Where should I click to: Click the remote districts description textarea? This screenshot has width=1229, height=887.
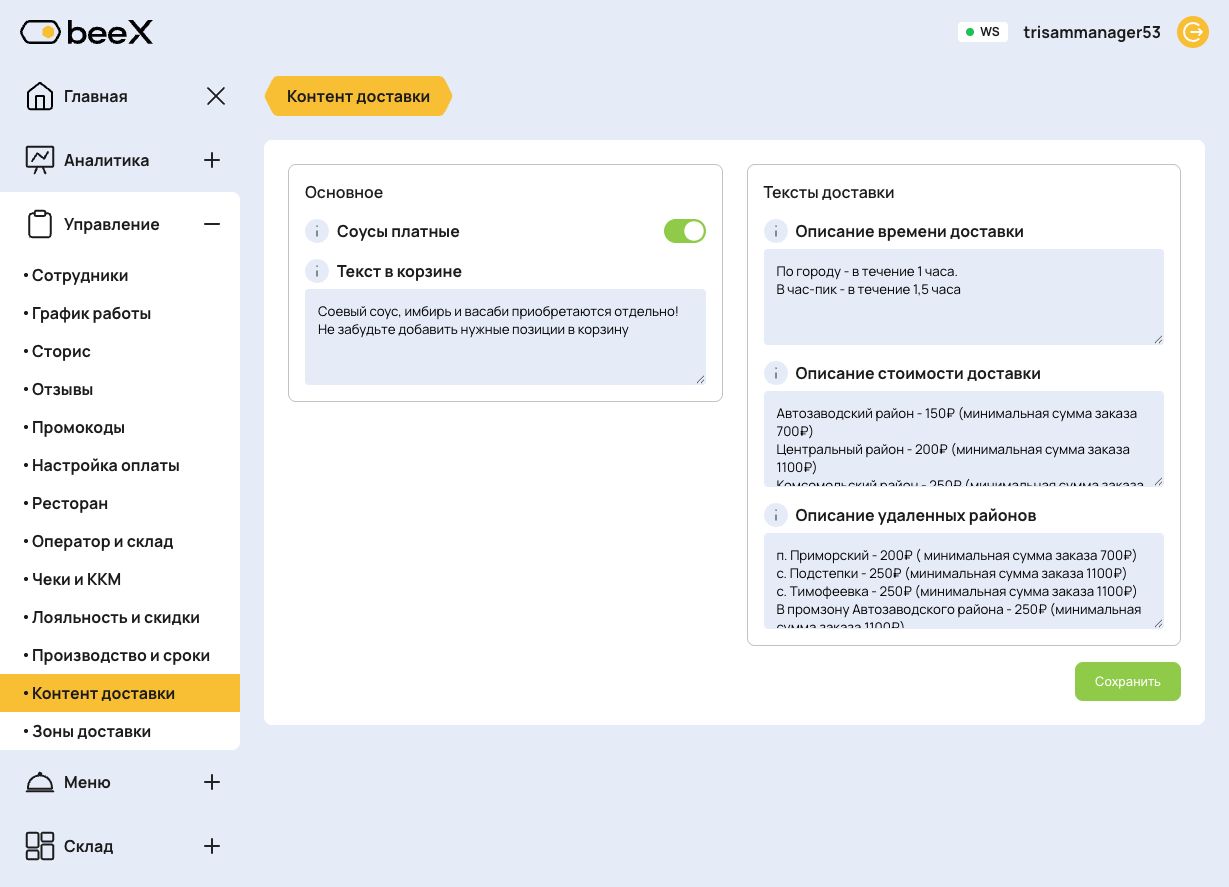(x=964, y=581)
